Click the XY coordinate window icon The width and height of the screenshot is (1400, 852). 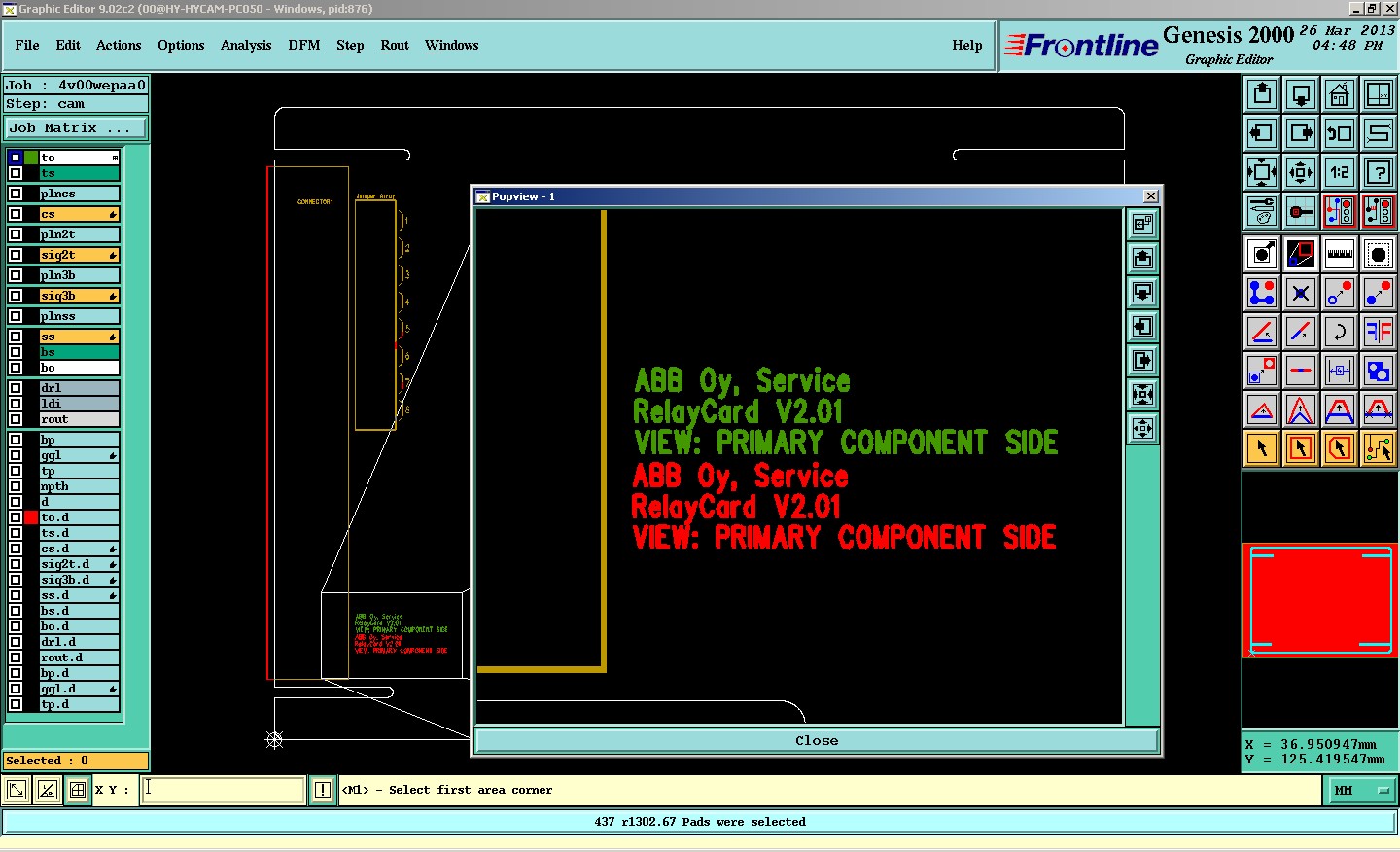1379,94
